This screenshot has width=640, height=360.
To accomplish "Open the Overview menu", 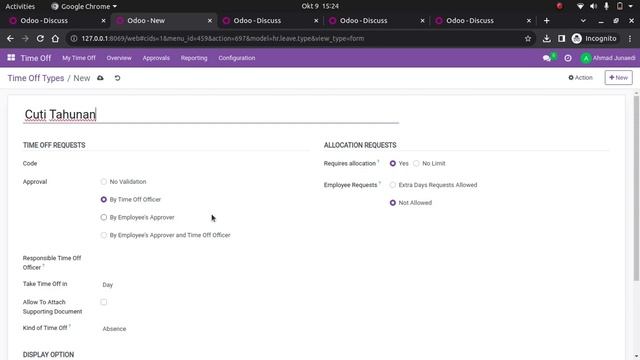I will [x=119, y=58].
